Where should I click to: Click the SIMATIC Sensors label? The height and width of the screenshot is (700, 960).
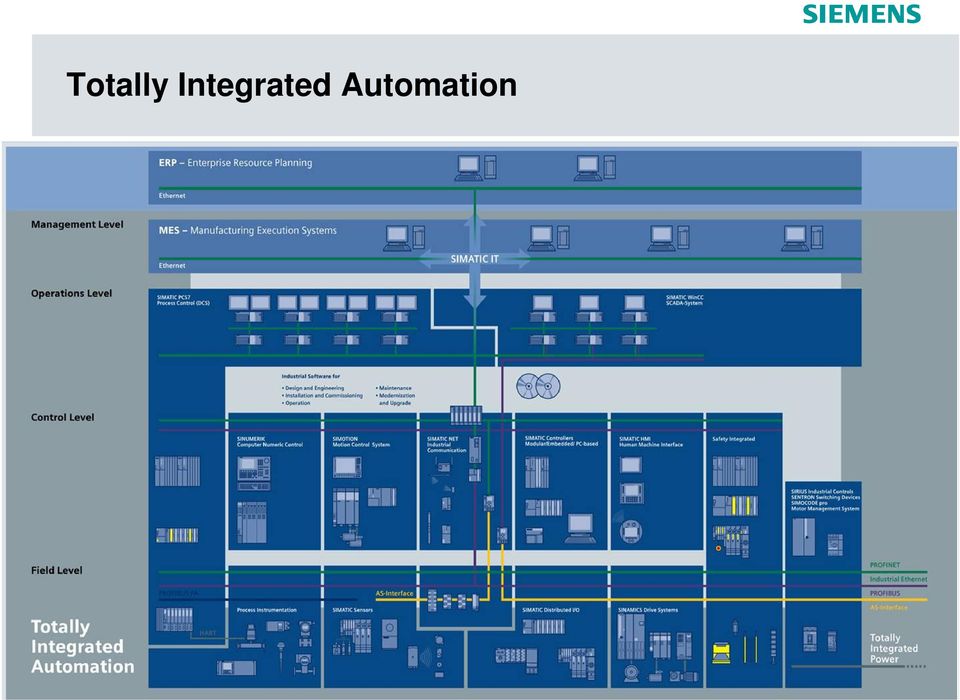tap(352, 610)
